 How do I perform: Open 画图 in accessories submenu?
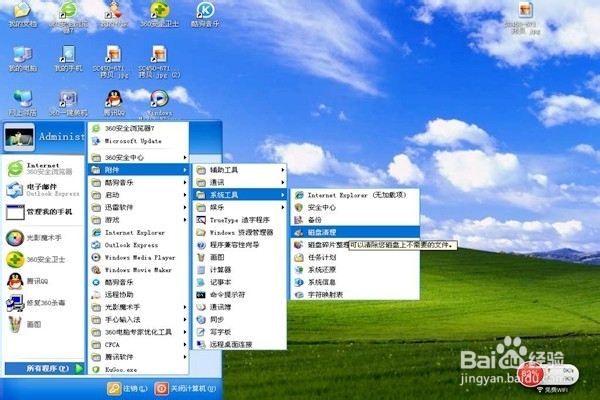coord(240,257)
